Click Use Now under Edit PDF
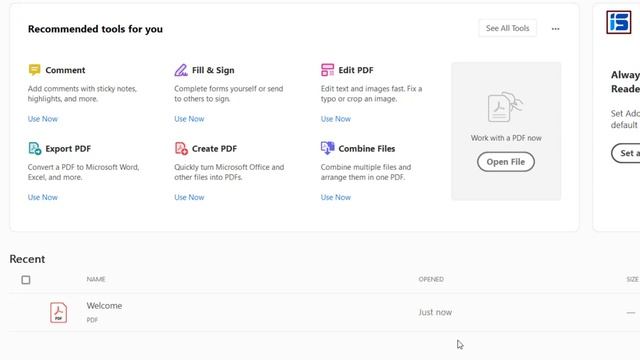This screenshot has height=360, width=640. (336, 119)
